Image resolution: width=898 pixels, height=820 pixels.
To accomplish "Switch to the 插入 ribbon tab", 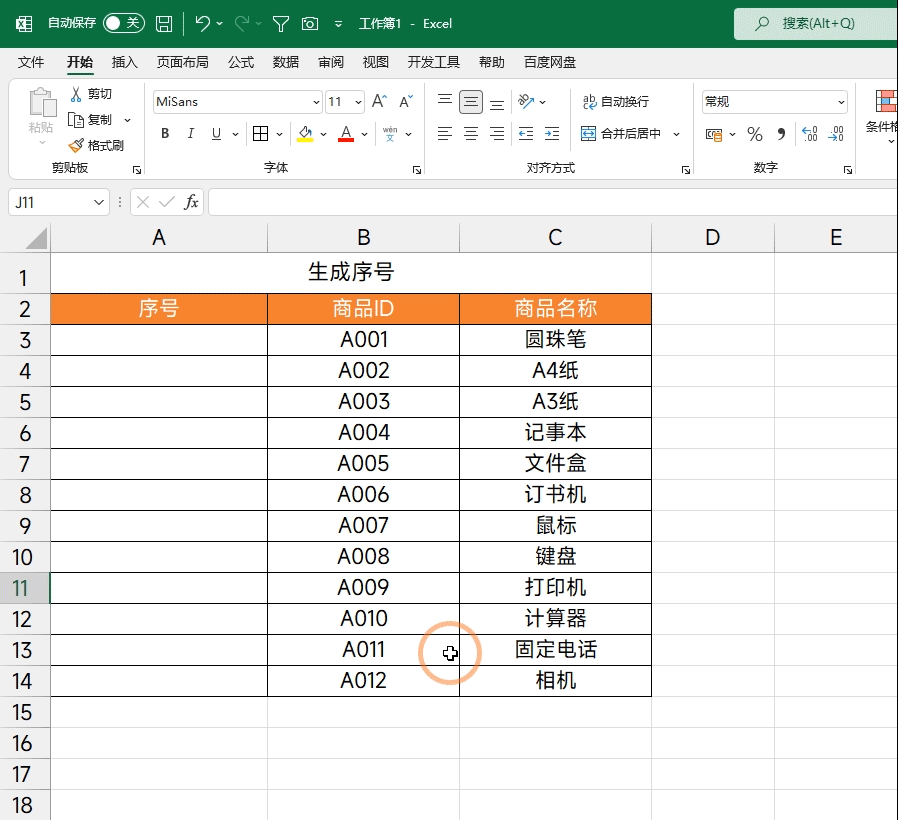I will click(125, 62).
